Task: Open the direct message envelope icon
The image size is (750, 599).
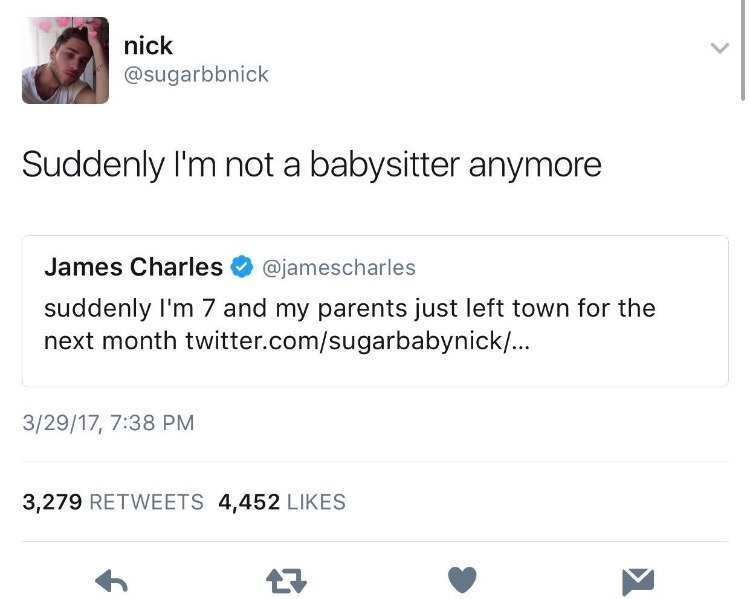Action: (637, 580)
